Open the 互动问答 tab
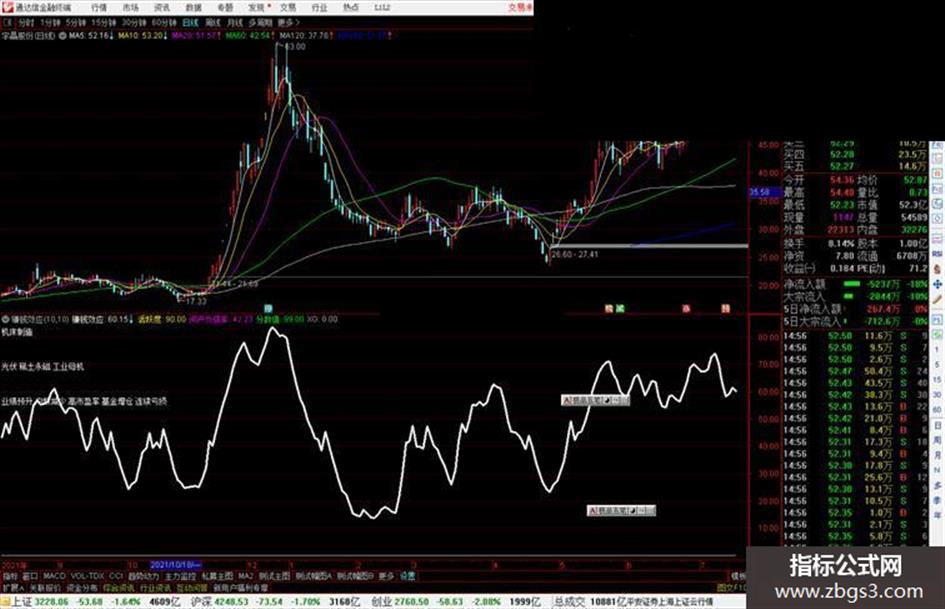 [192, 587]
